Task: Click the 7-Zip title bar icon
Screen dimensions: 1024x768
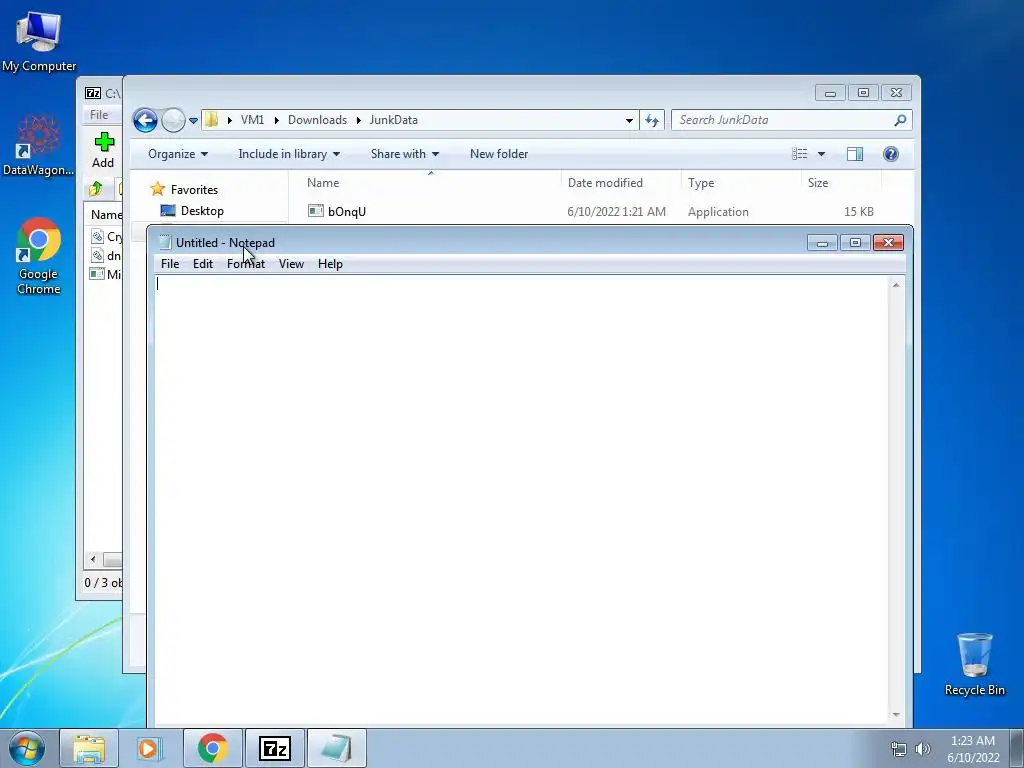Action: (93, 93)
